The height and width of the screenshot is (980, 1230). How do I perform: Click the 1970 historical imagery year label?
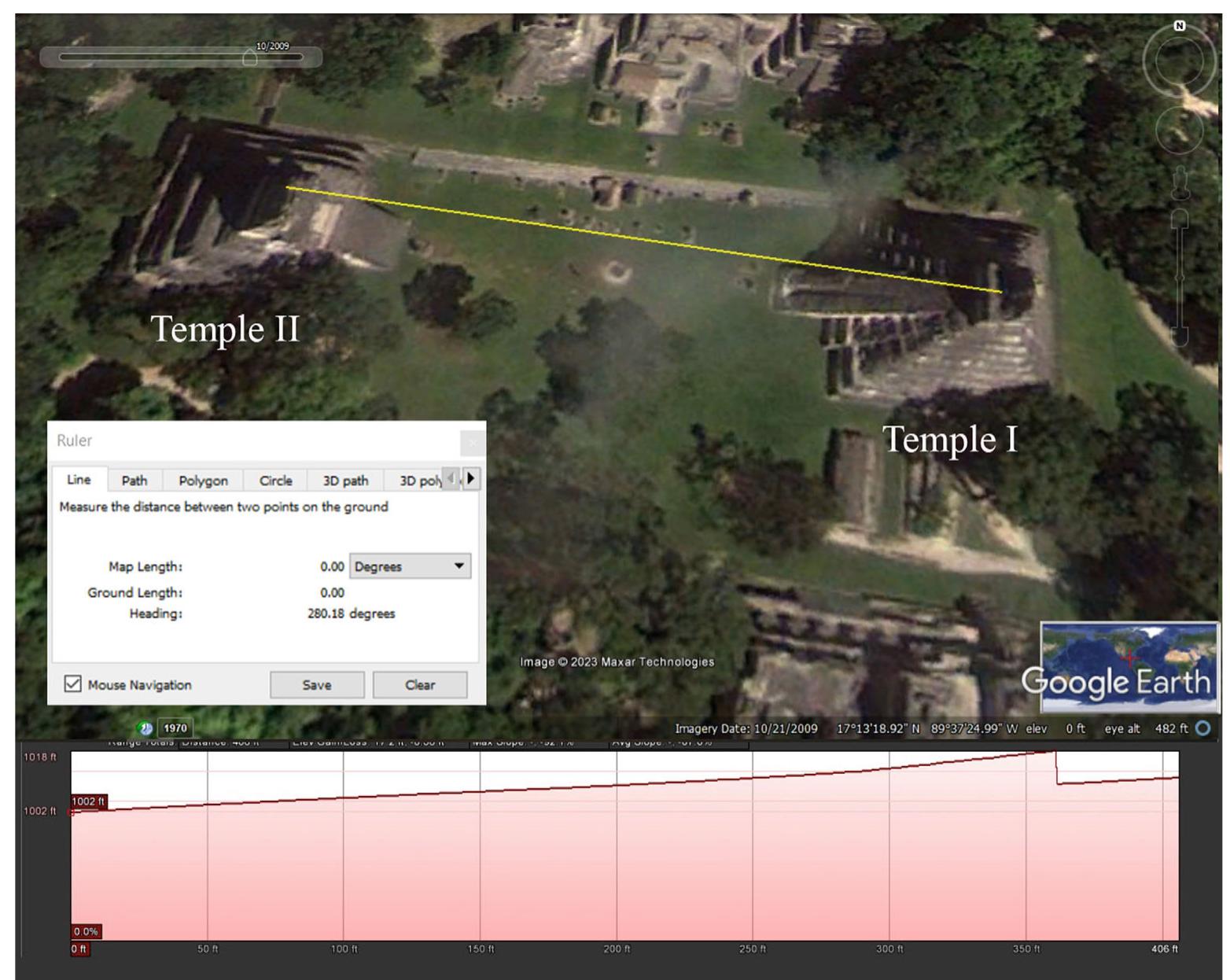(x=175, y=728)
